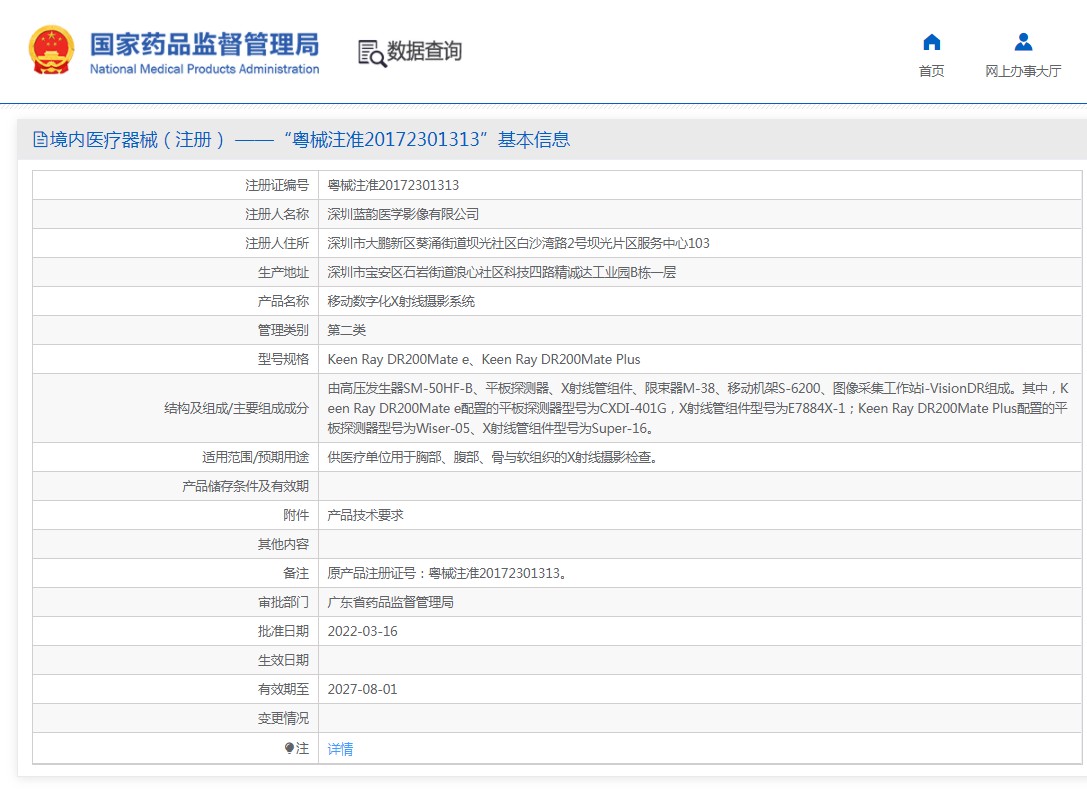Viewport: 1087px width, 793px height.
Task: Click the 批准日期 label
Action: (283, 631)
